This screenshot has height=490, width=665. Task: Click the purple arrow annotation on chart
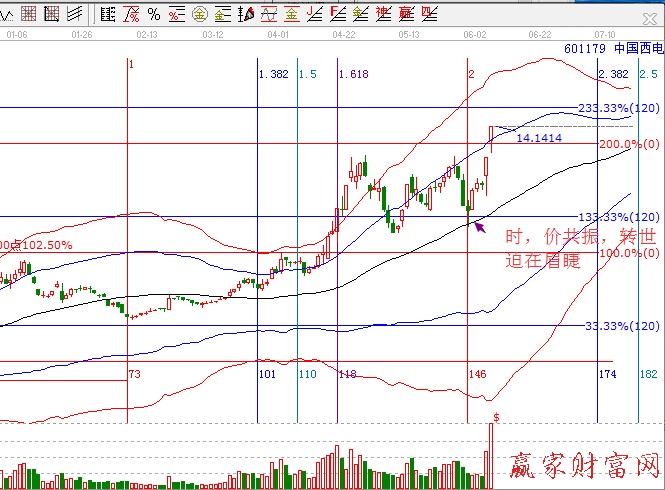(480, 227)
